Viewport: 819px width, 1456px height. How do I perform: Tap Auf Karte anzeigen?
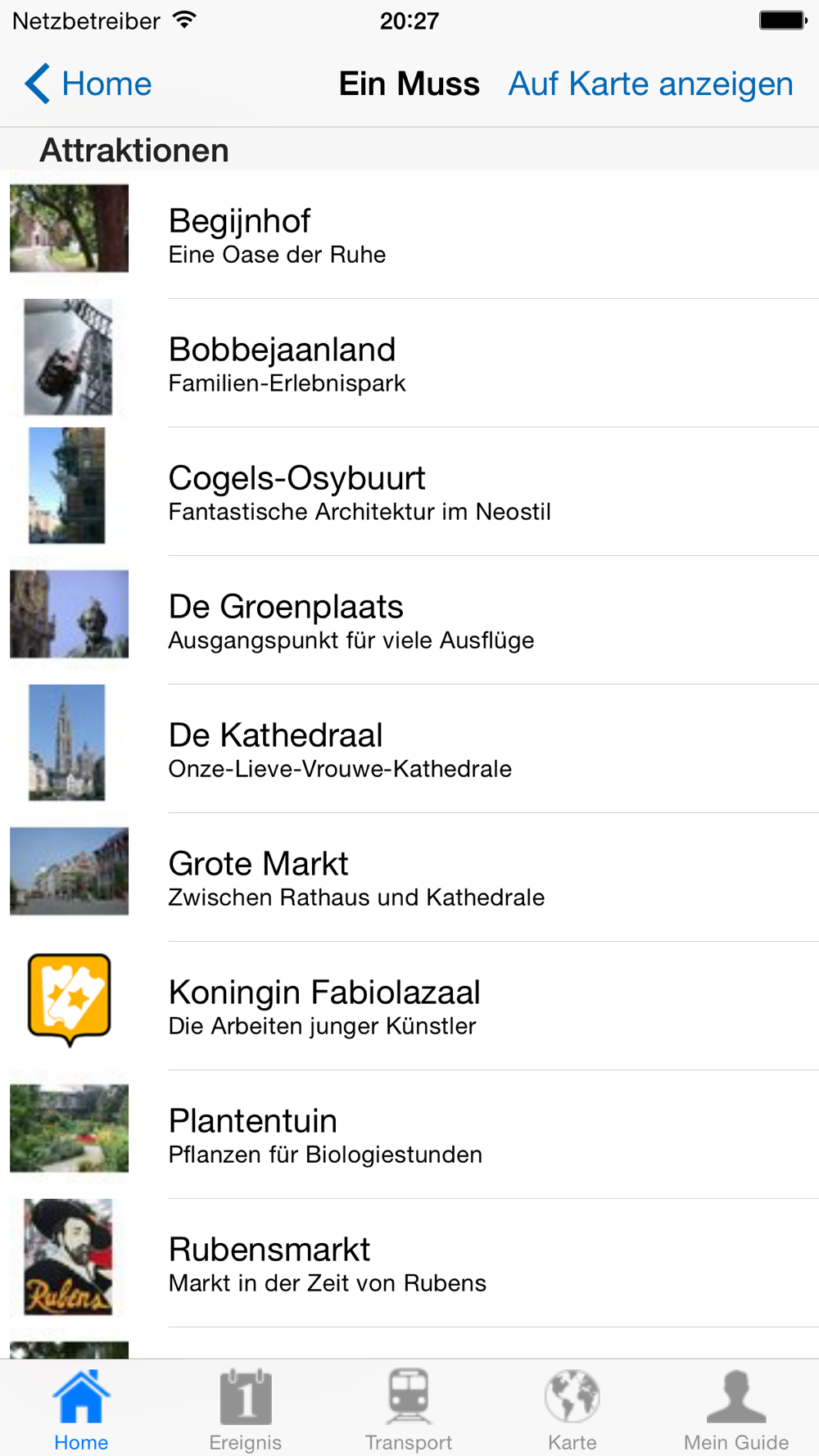point(650,84)
